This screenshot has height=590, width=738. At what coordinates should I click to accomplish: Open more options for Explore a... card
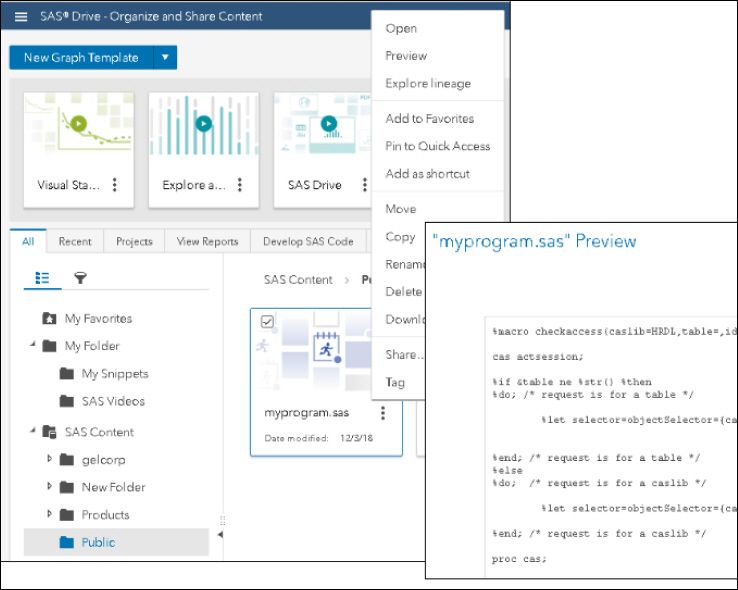point(240,184)
